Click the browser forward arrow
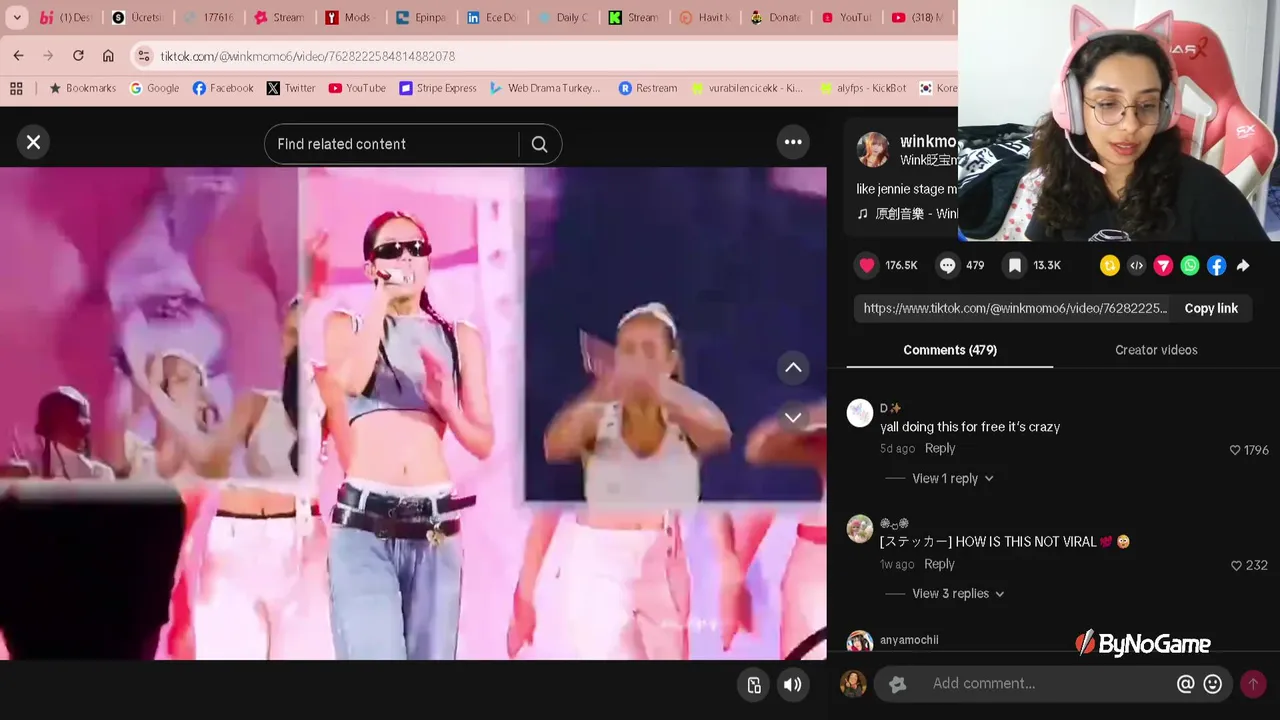This screenshot has height=720, width=1280. click(x=48, y=56)
